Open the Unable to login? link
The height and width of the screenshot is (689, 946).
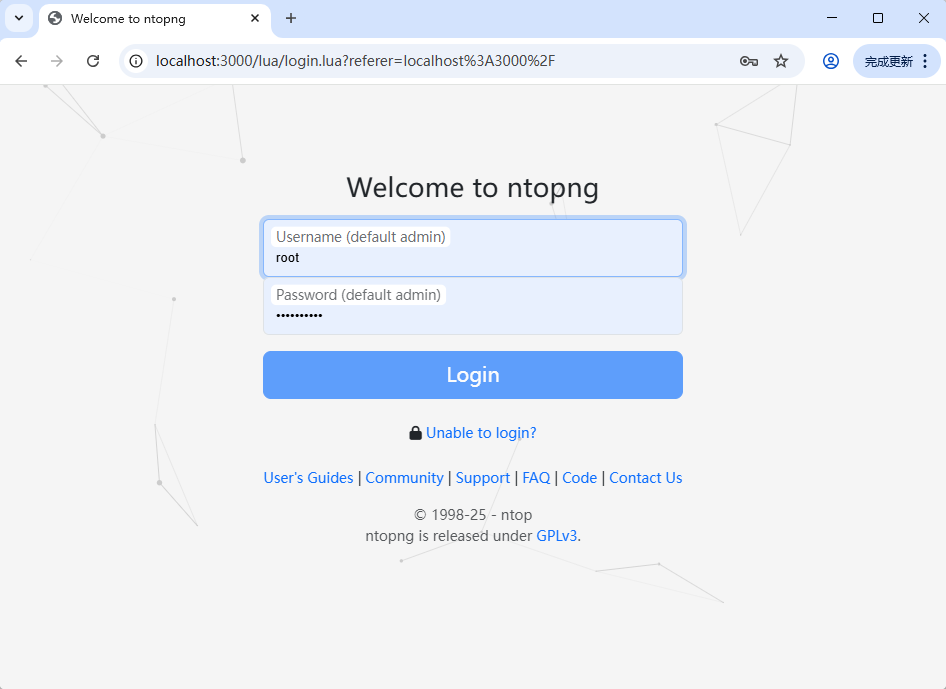pos(481,433)
